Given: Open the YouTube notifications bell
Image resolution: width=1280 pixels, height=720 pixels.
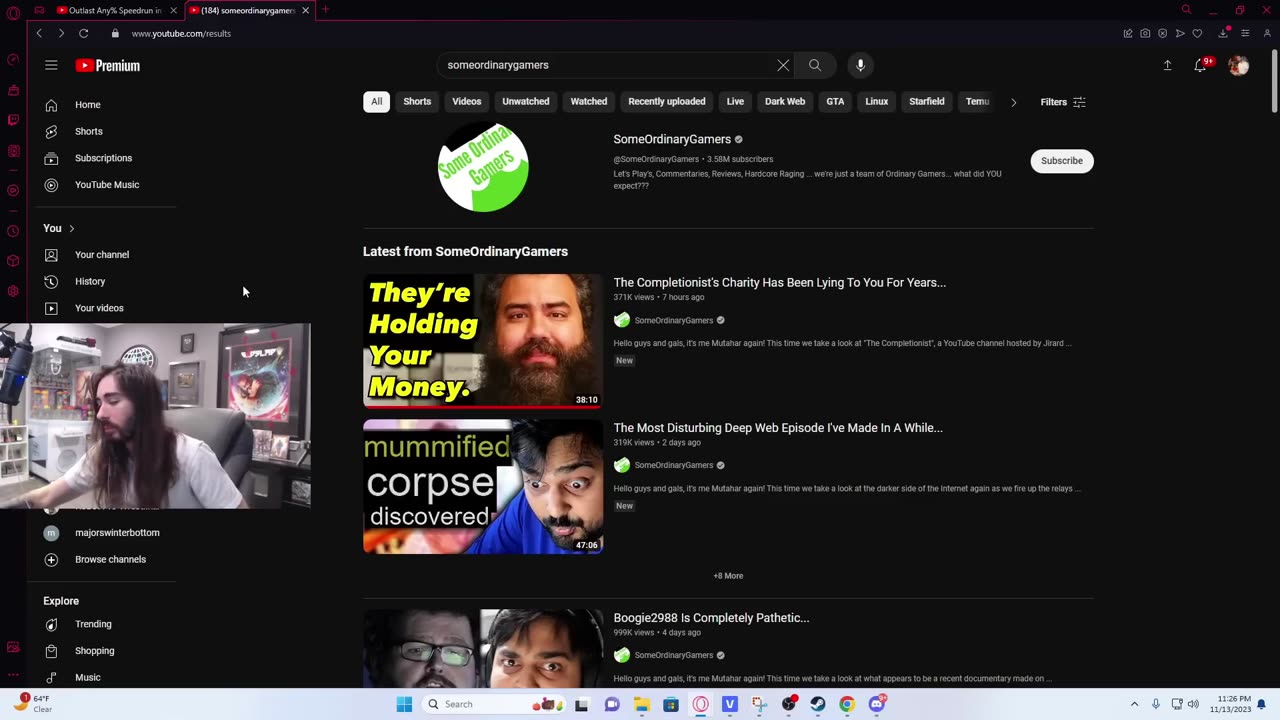Looking at the screenshot, I should click(1200, 65).
